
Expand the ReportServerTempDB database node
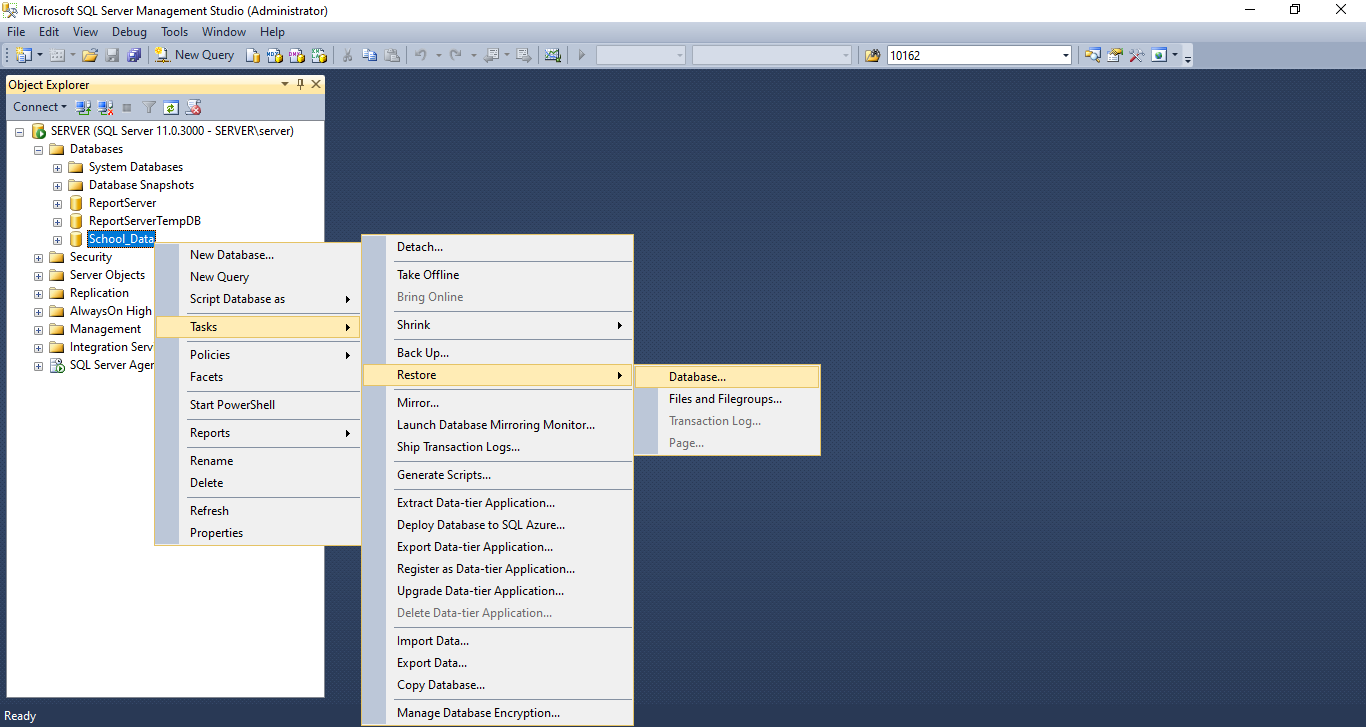point(57,221)
